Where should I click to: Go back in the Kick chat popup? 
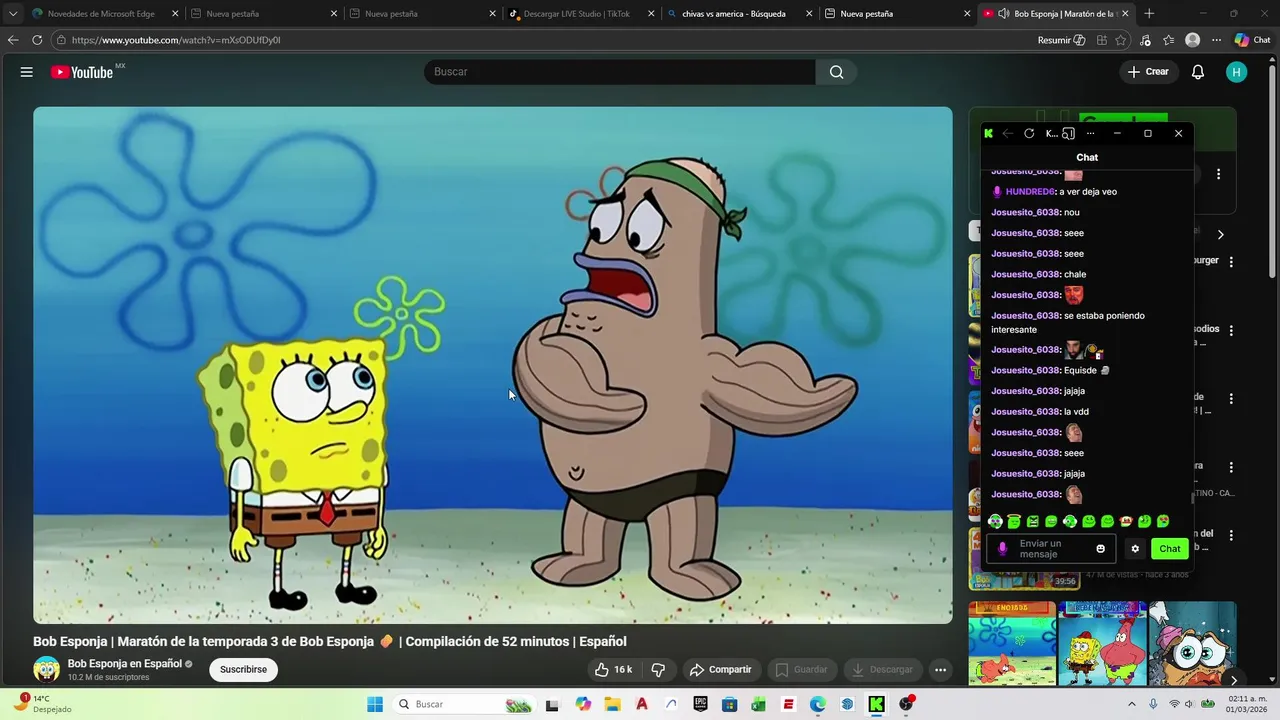[1008, 134]
